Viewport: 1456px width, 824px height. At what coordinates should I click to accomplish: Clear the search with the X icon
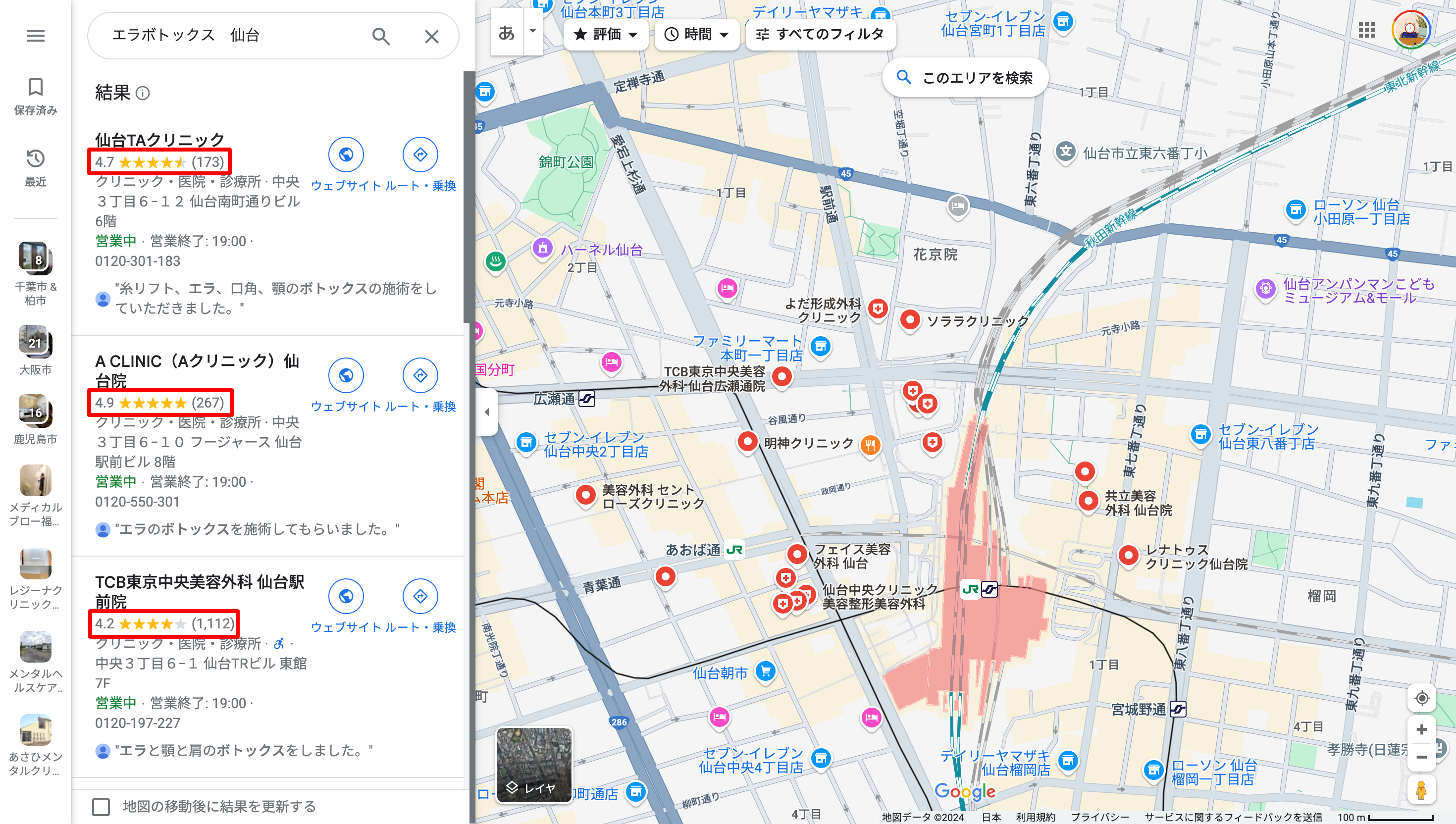[432, 36]
